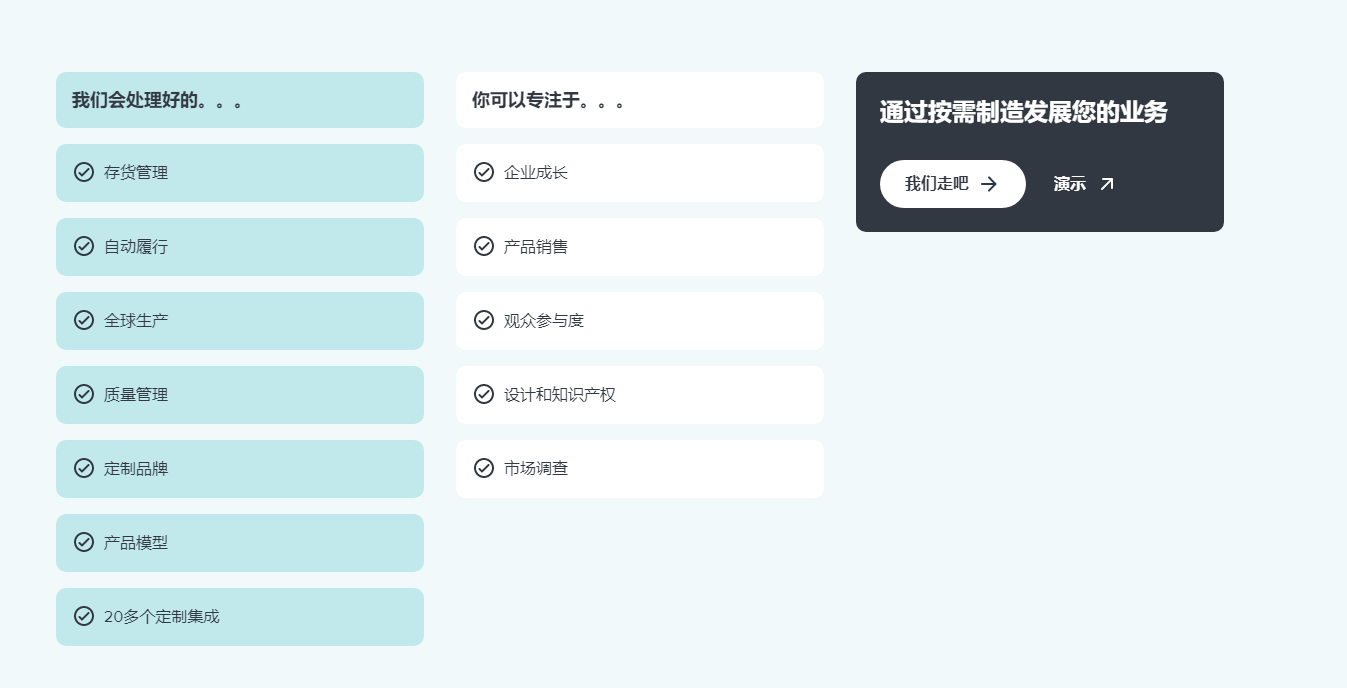This screenshot has height=688, width=1347.
Task: Click the 我们走吧 button
Action: pyautogui.click(x=953, y=184)
